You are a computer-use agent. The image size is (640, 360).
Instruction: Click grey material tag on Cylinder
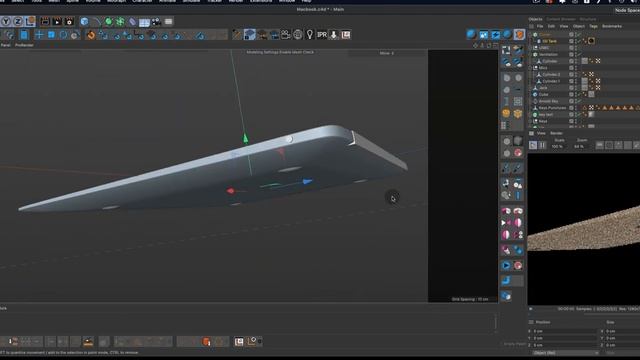tap(584, 61)
